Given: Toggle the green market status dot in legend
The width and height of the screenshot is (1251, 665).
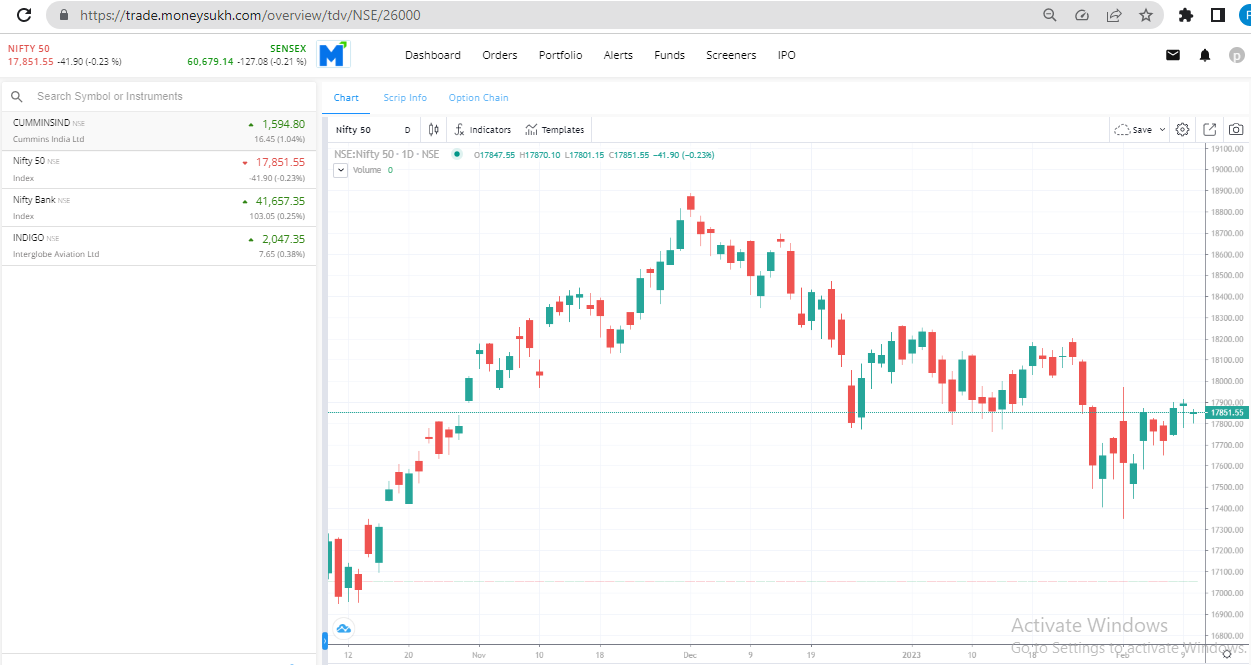Looking at the screenshot, I should point(457,155).
